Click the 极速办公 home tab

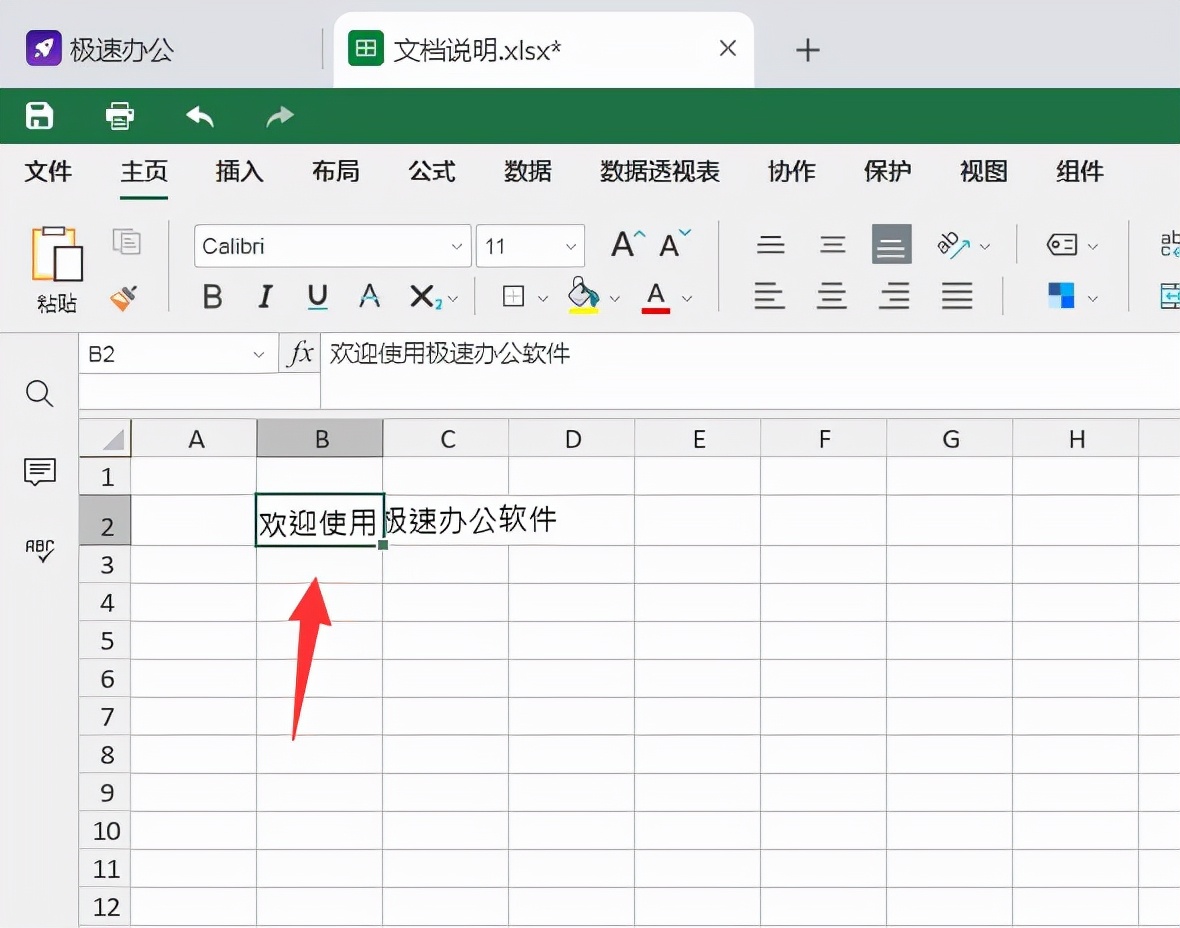(99, 50)
